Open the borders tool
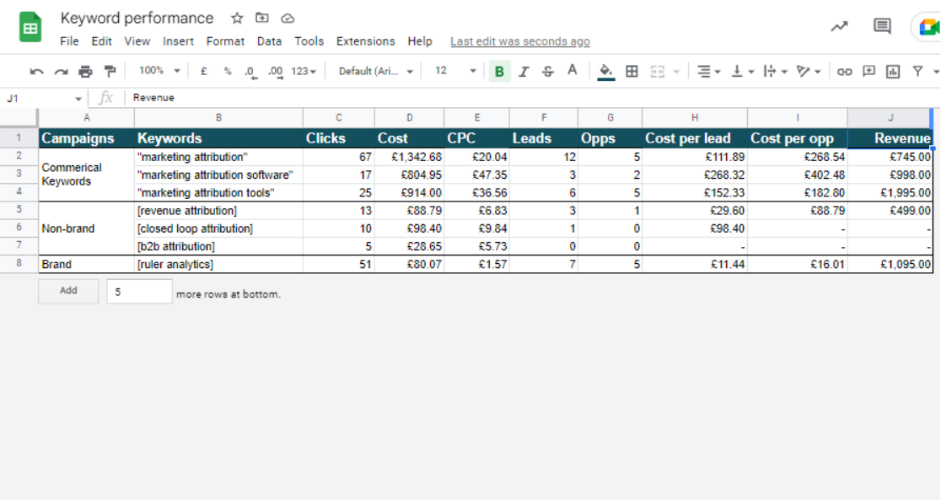 (632, 71)
